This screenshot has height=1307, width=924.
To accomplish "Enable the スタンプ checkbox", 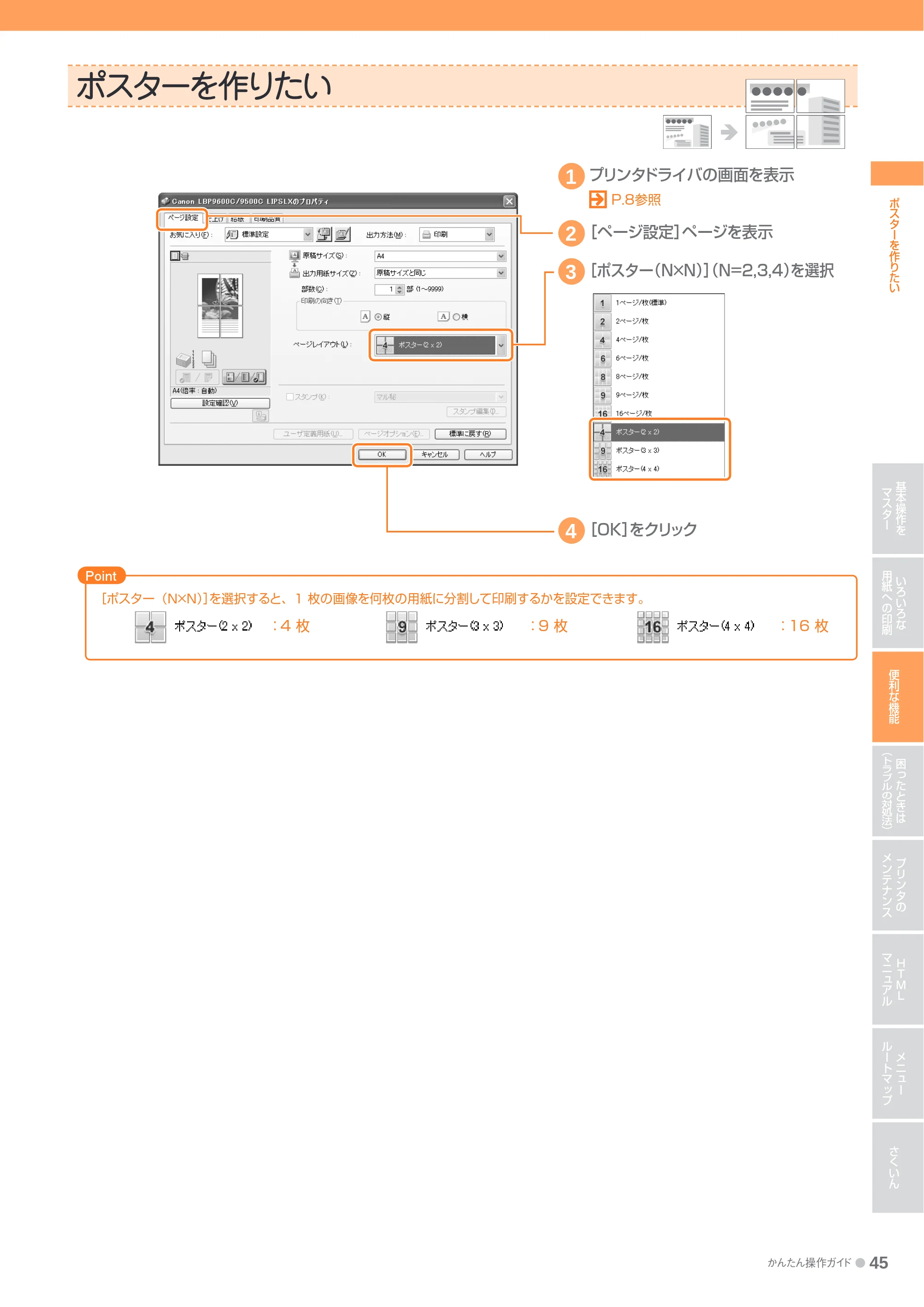I will coord(290,397).
